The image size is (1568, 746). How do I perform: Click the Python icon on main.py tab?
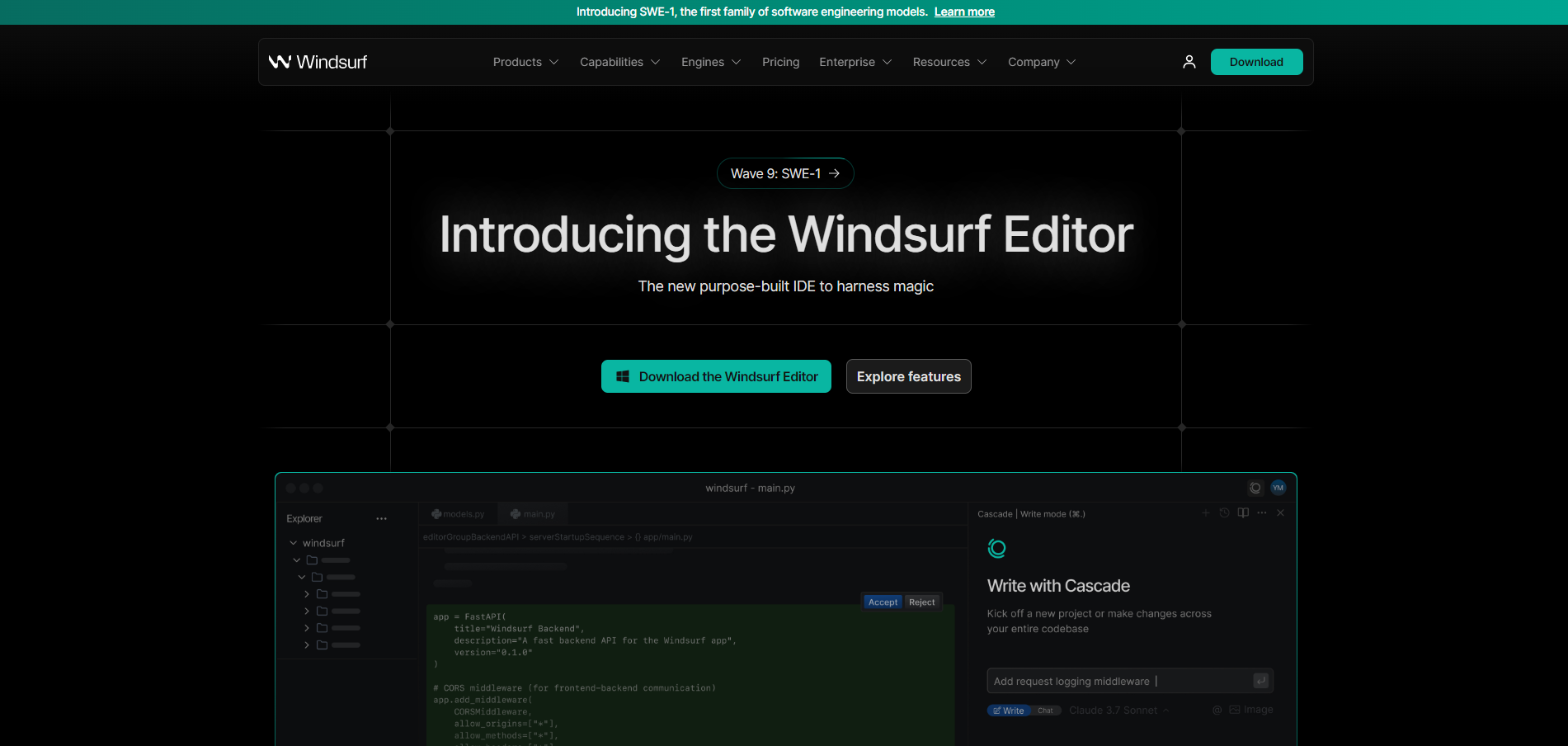[x=516, y=514]
